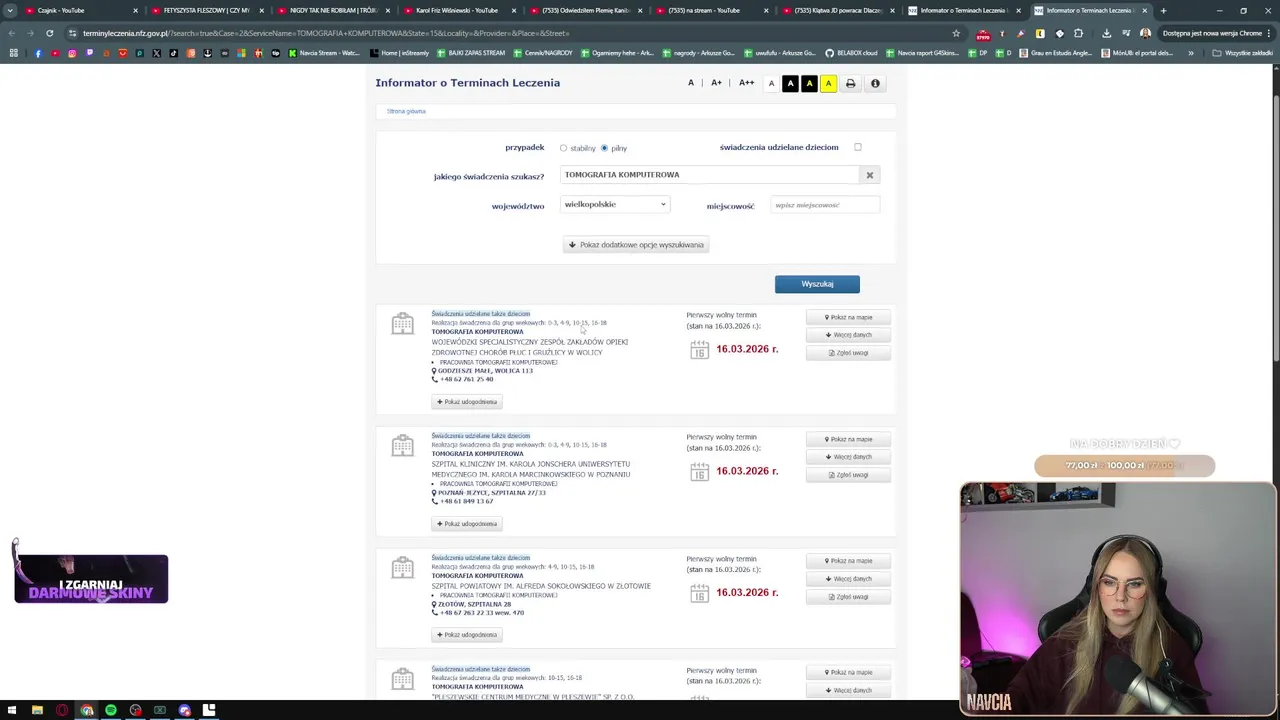Set largest font size with A++
This screenshot has width=1280, height=720.
pos(746,83)
